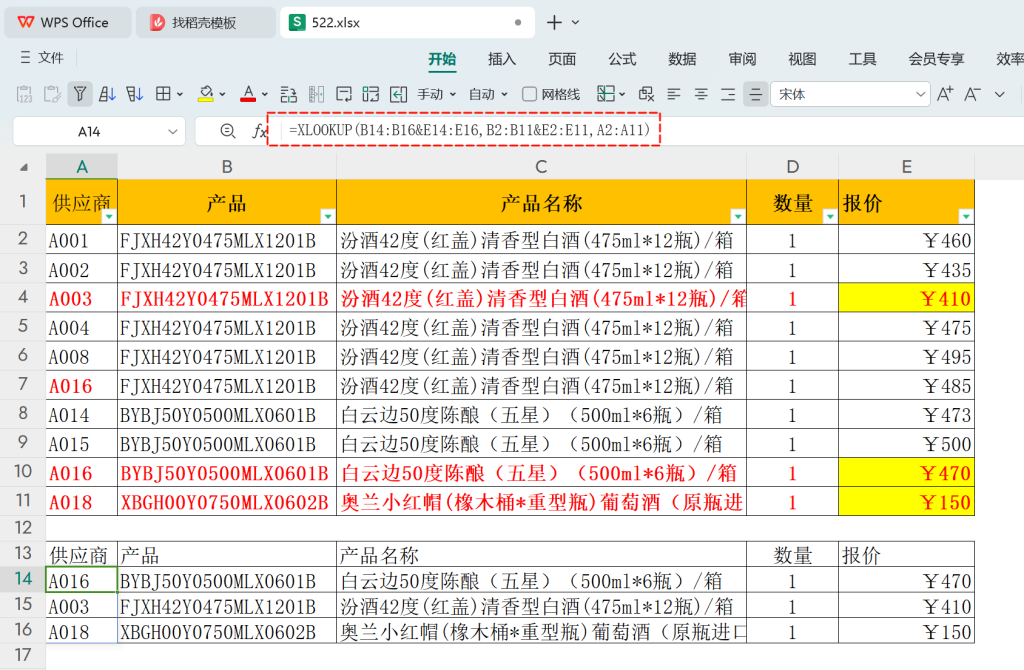The height and width of the screenshot is (670, 1024).
Task: Switch to the 页面 tab
Action: click(562, 59)
